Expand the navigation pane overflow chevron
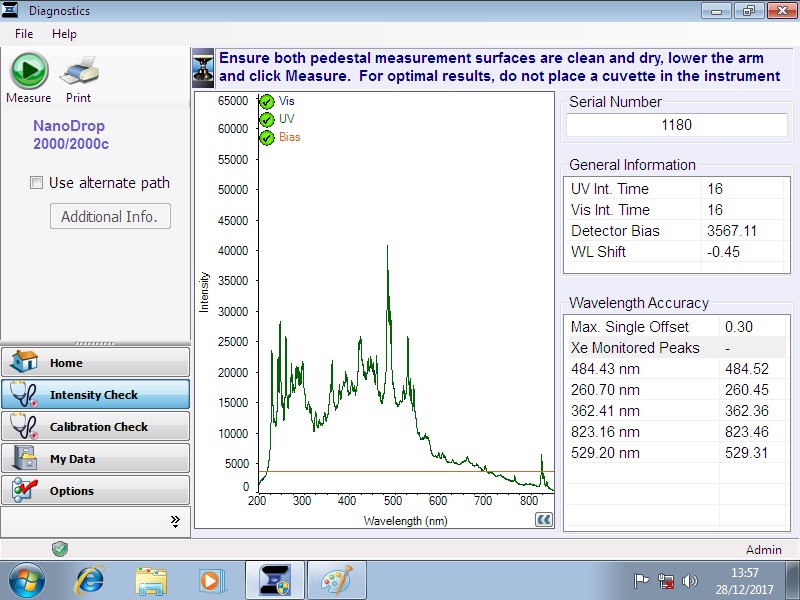This screenshot has width=800, height=600. tap(175, 521)
